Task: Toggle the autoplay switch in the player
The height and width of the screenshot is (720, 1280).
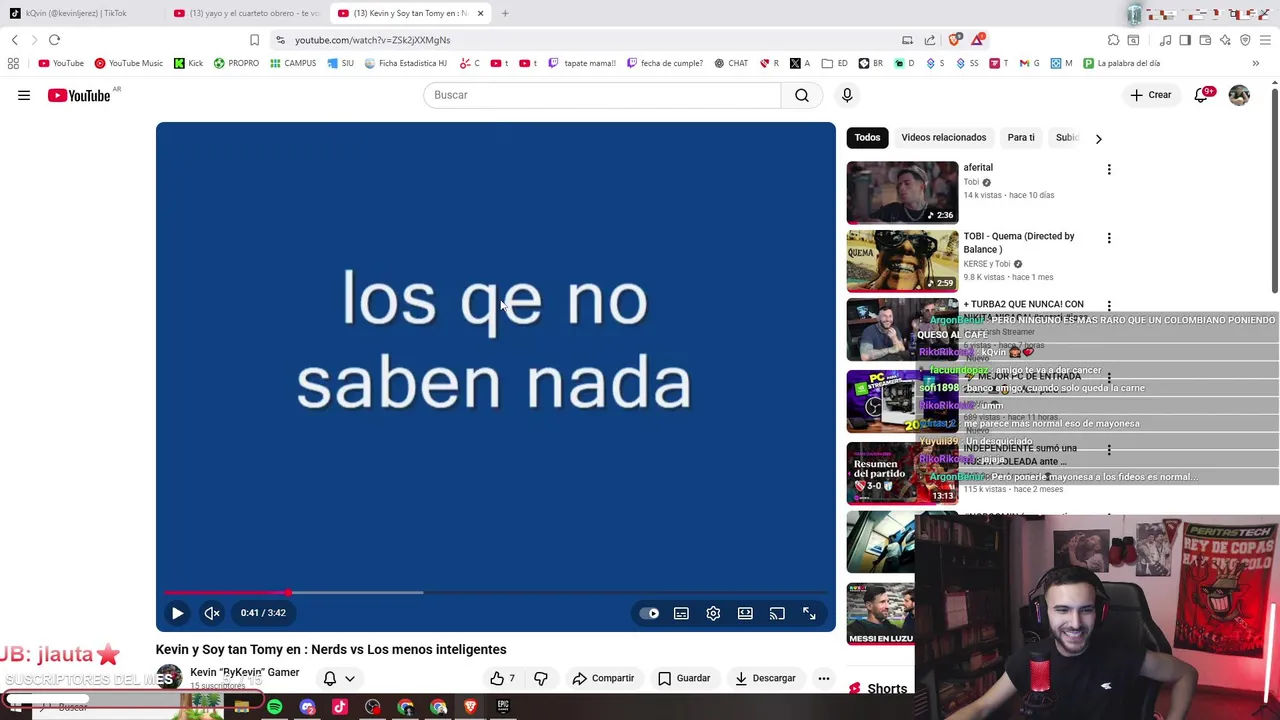Action: pos(650,613)
